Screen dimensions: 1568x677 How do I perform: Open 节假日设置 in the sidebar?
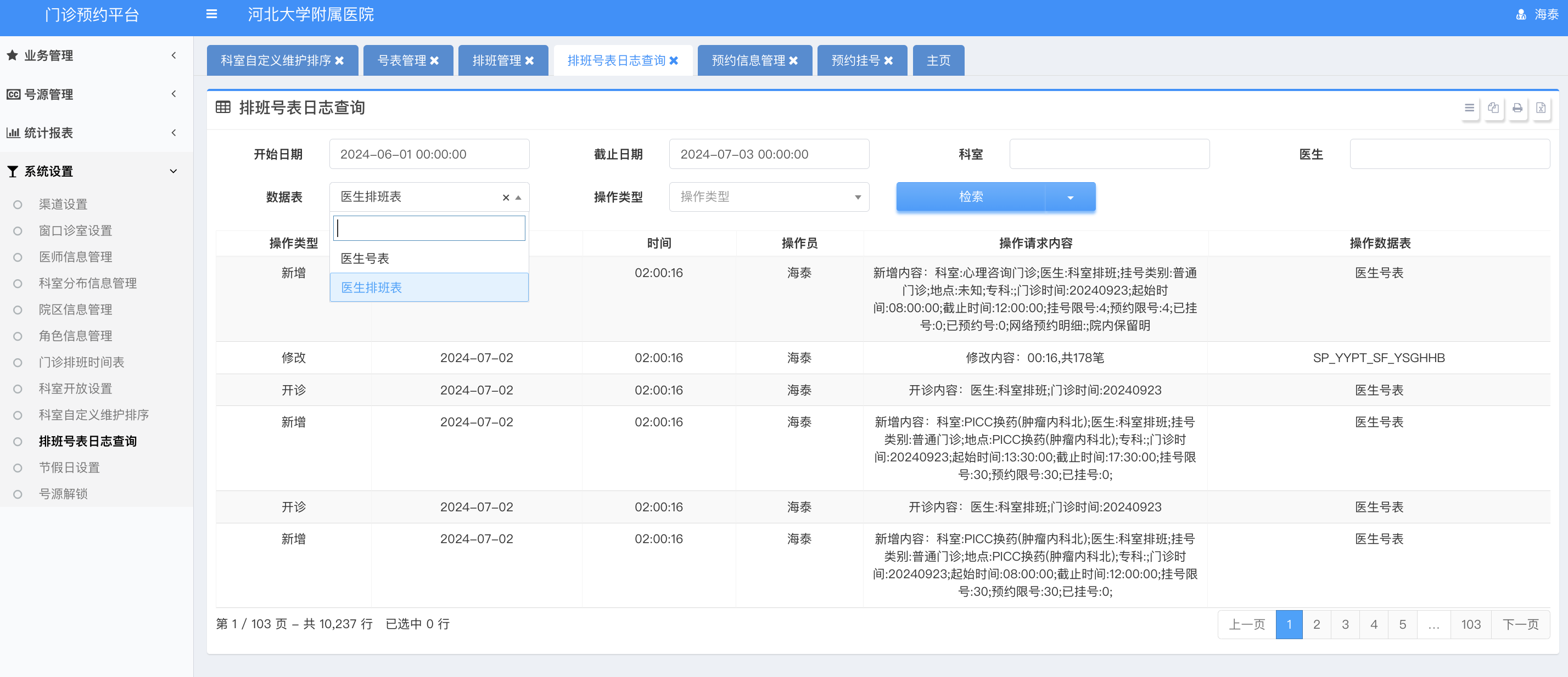click(69, 468)
